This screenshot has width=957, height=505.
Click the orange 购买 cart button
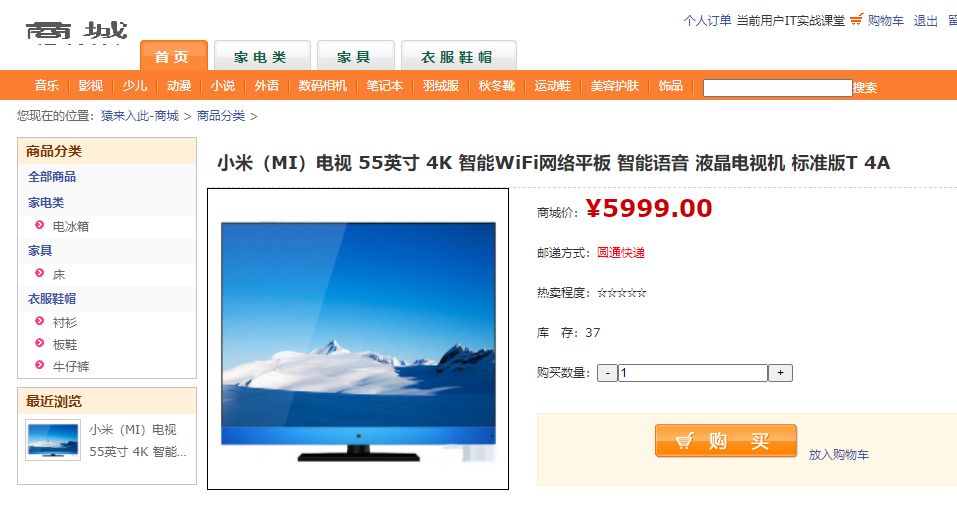(x=726, y=441)
